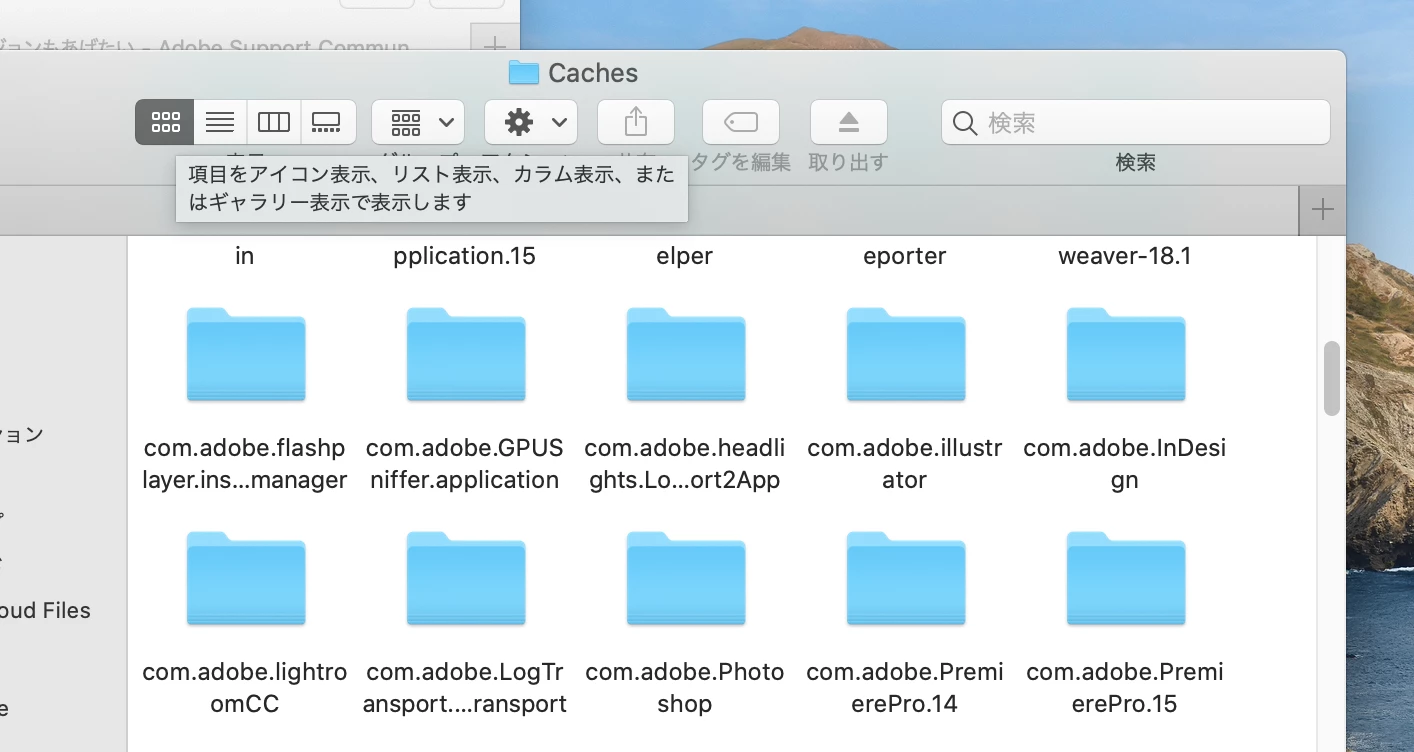Click the com.adobe.Photoshop folder name label
The image size is (1414, 752).
click(x=685, y=688)
